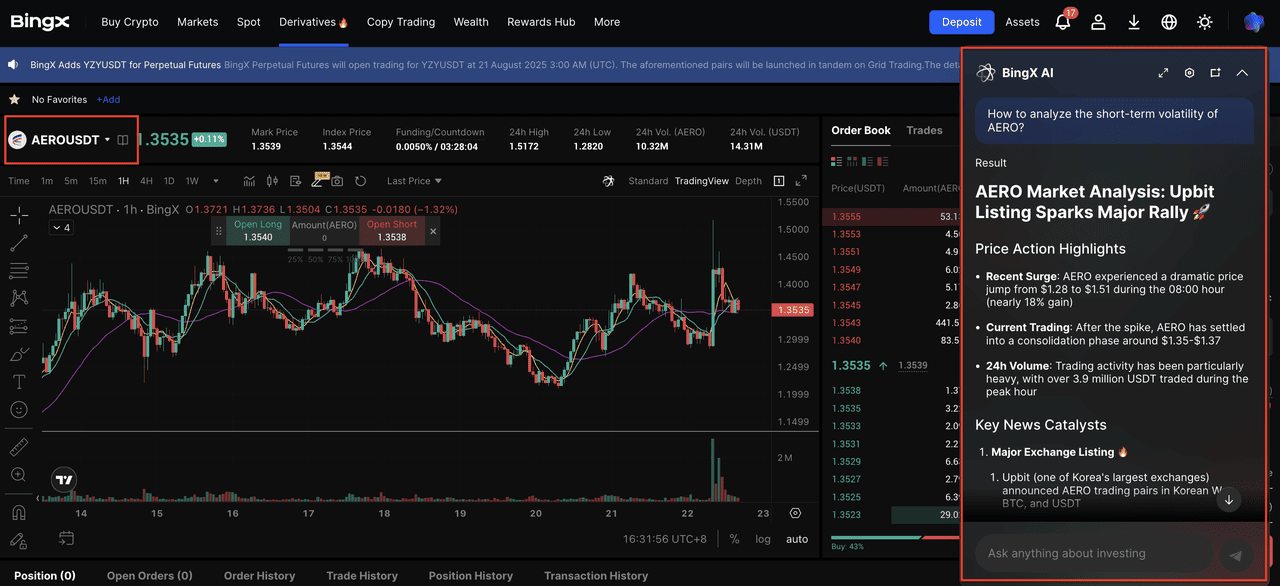Switch to the Trades tab

(924, 130)
